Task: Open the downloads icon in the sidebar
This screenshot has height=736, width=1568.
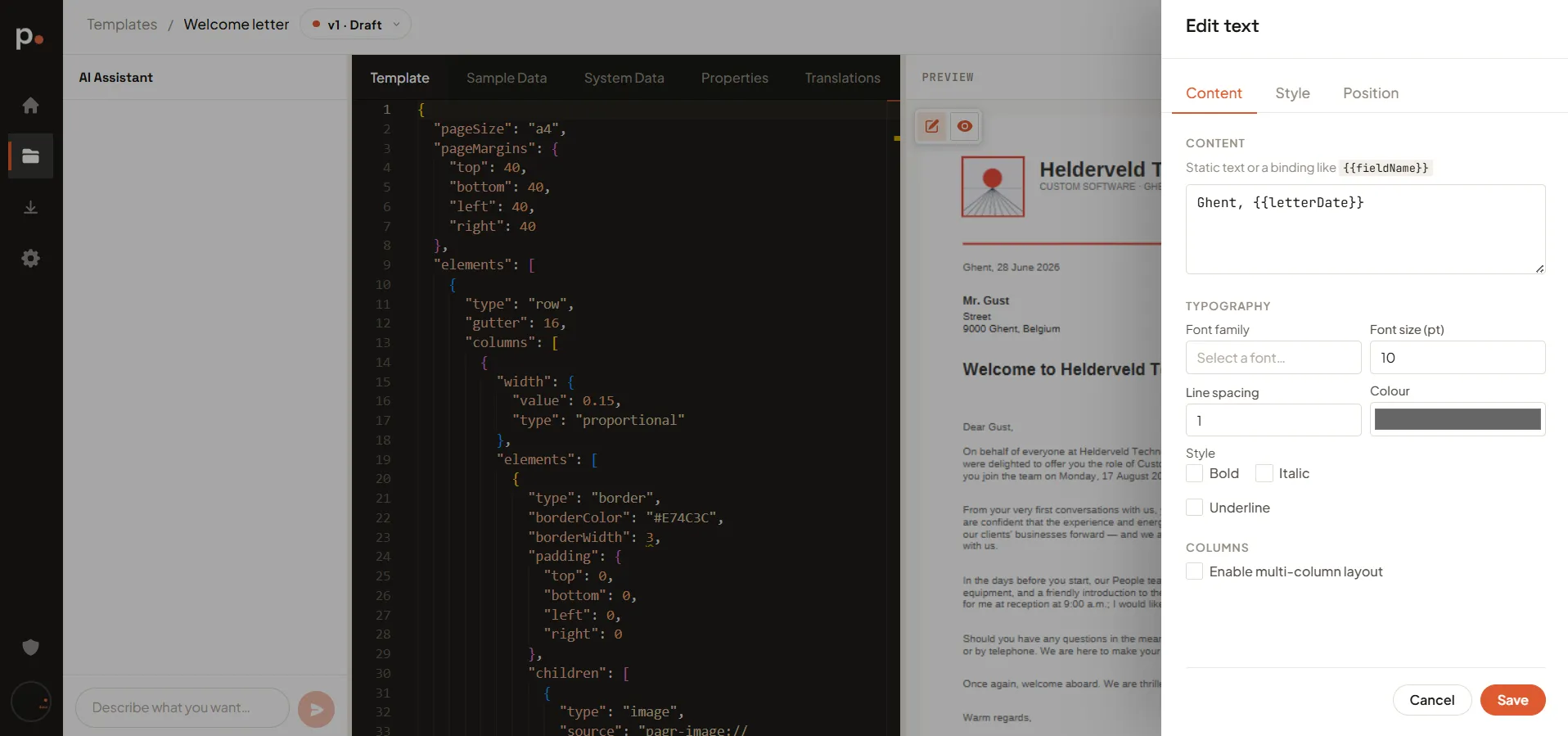Action: coord(30,207)
